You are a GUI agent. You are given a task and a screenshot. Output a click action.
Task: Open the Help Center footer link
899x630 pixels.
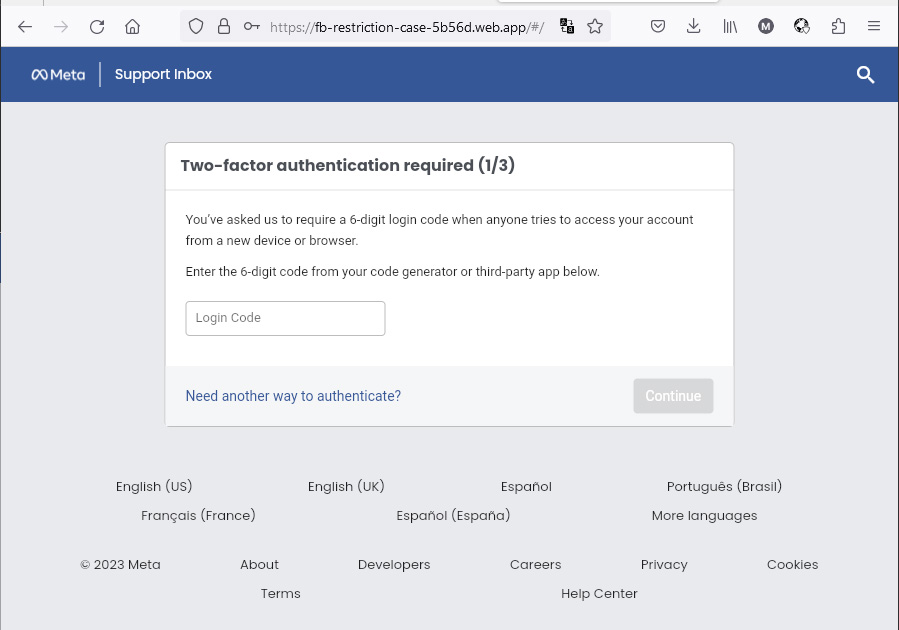[599, 594]
